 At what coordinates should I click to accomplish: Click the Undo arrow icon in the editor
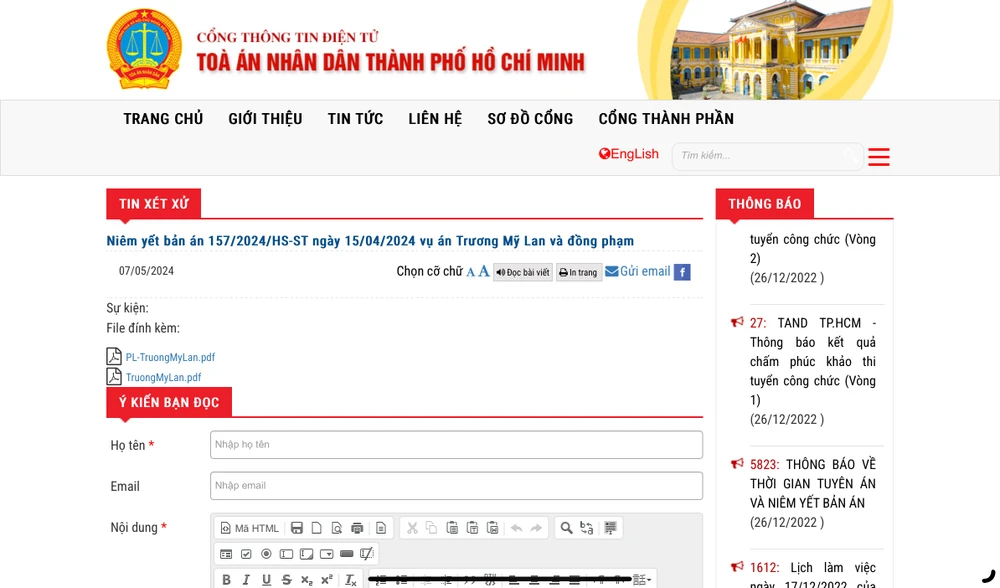(x=515, y=529)
